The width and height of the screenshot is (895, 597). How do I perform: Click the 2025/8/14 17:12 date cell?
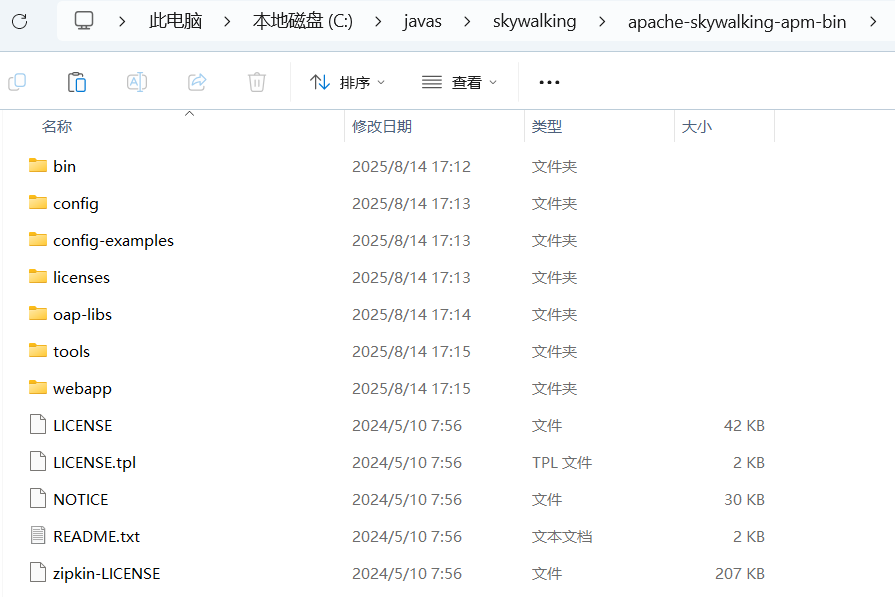pos(411,167)
